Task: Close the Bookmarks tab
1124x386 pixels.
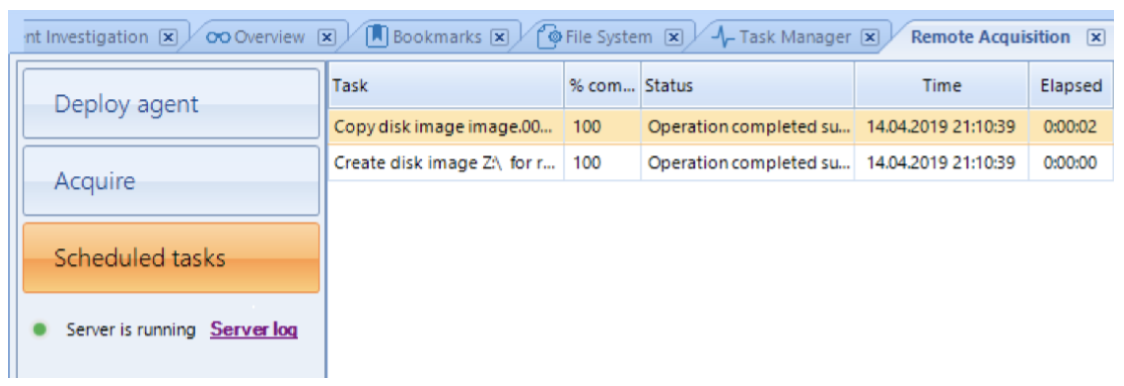Action: click(500, 37)
